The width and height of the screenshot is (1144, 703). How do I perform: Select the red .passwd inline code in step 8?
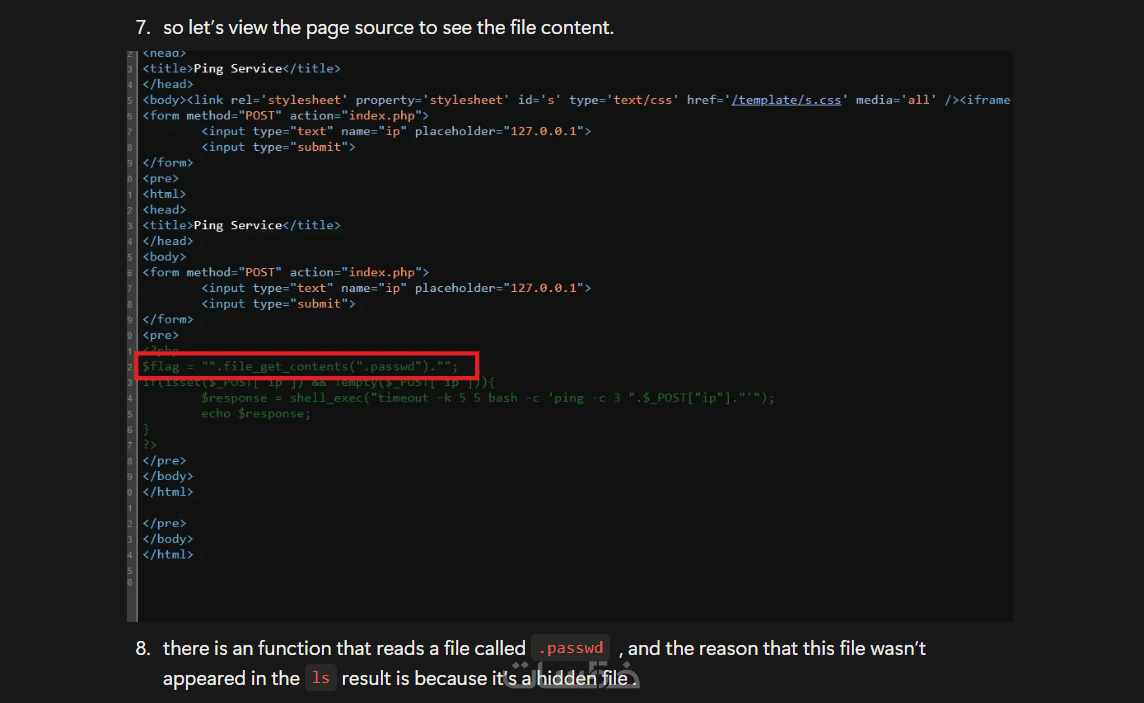coord(571,648)
